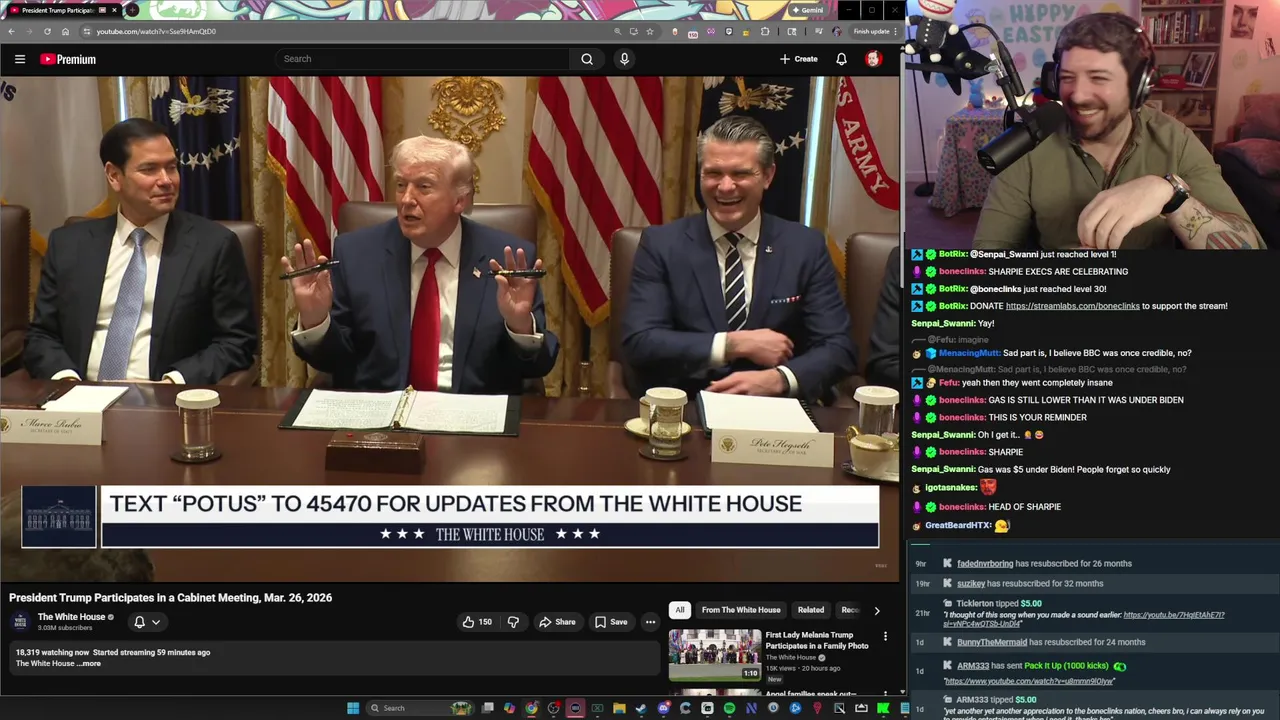1280x720 pixels.
Task: Open Task View on taskbar
Action: point(487,708)
